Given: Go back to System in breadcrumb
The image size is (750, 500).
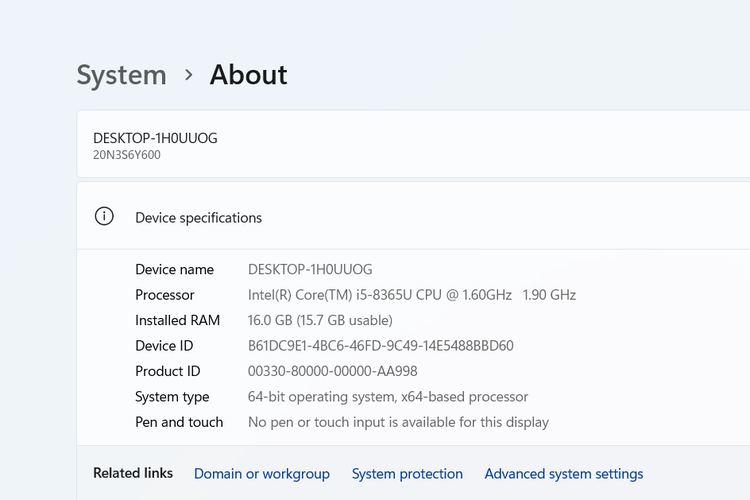Looking at the screenshot, I should tap(121, 75).
